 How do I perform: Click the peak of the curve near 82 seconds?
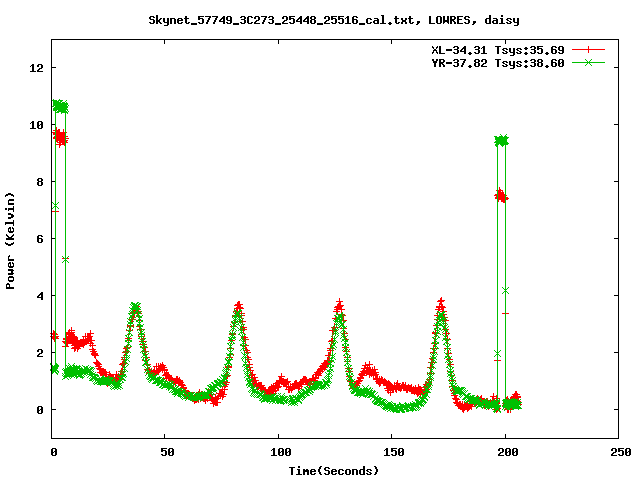pyautogui.click(x=239, y=306)
